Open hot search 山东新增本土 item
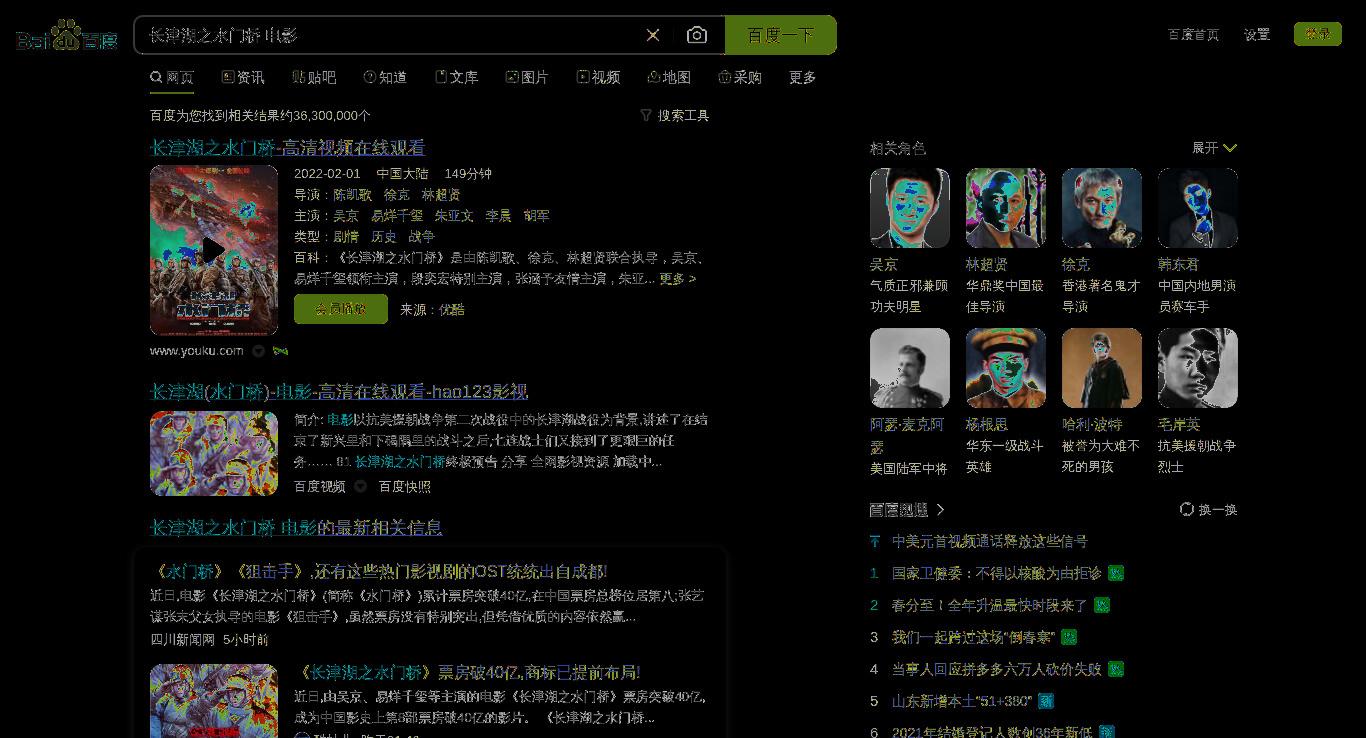This screenshot has height=738, width=1366. coord(962,701)
